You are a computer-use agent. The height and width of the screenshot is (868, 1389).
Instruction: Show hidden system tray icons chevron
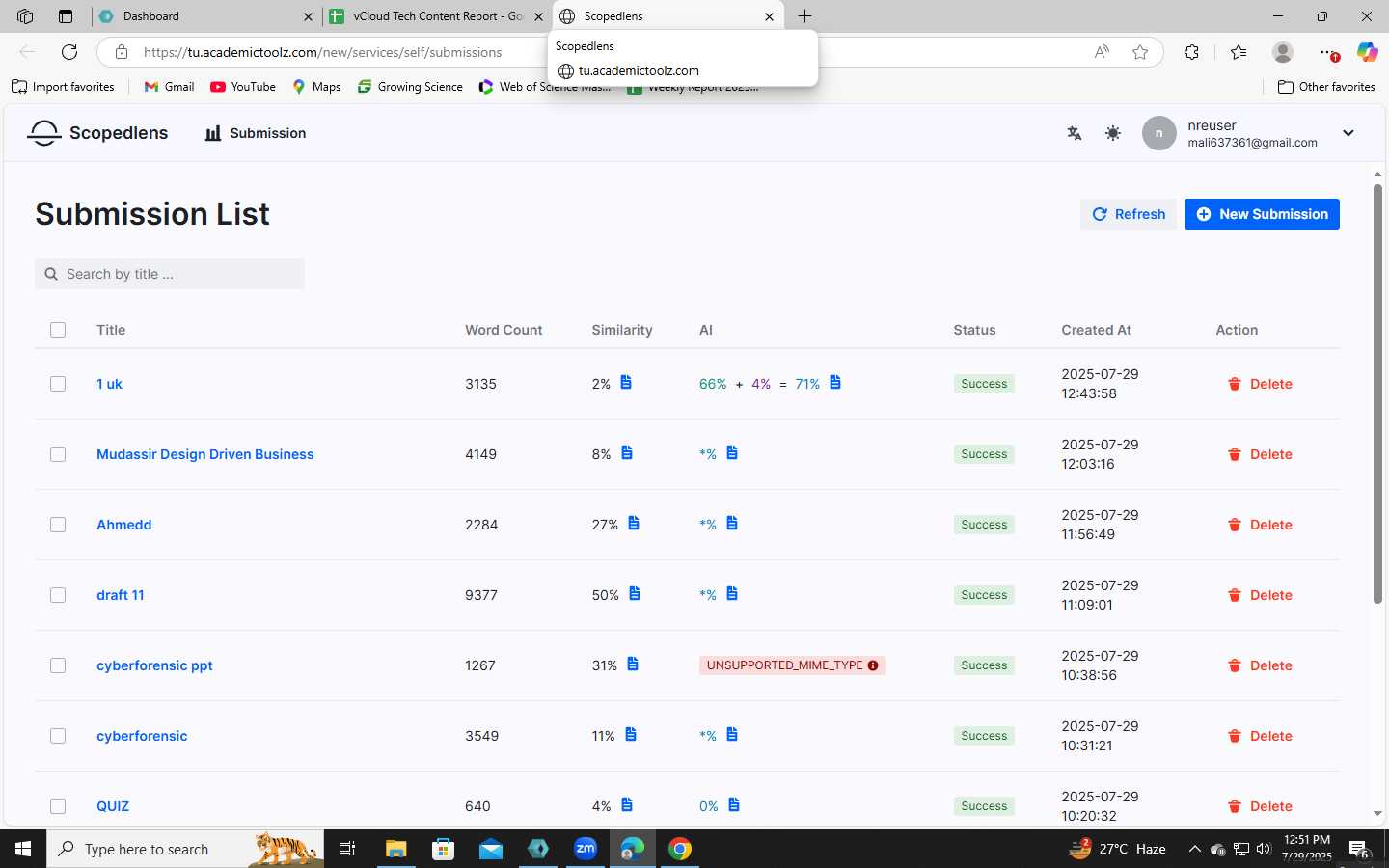click(1194, 849)
